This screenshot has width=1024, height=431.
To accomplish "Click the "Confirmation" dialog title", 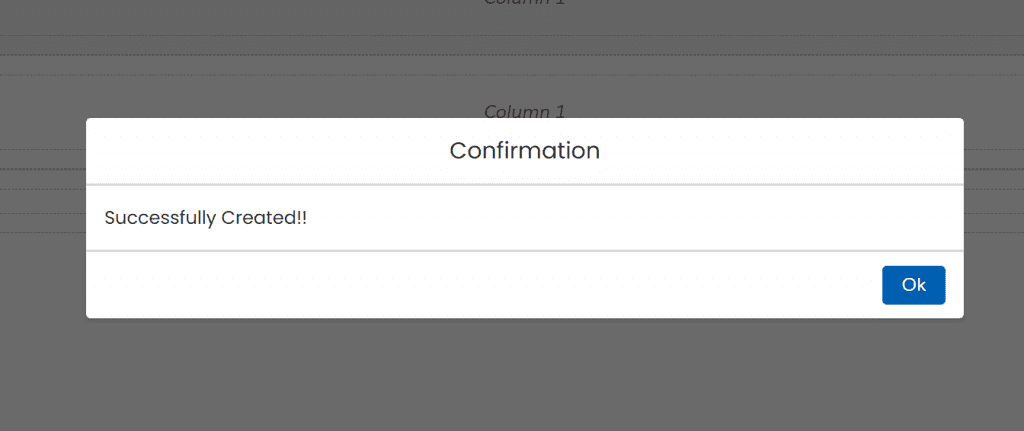I will point(524,151).
